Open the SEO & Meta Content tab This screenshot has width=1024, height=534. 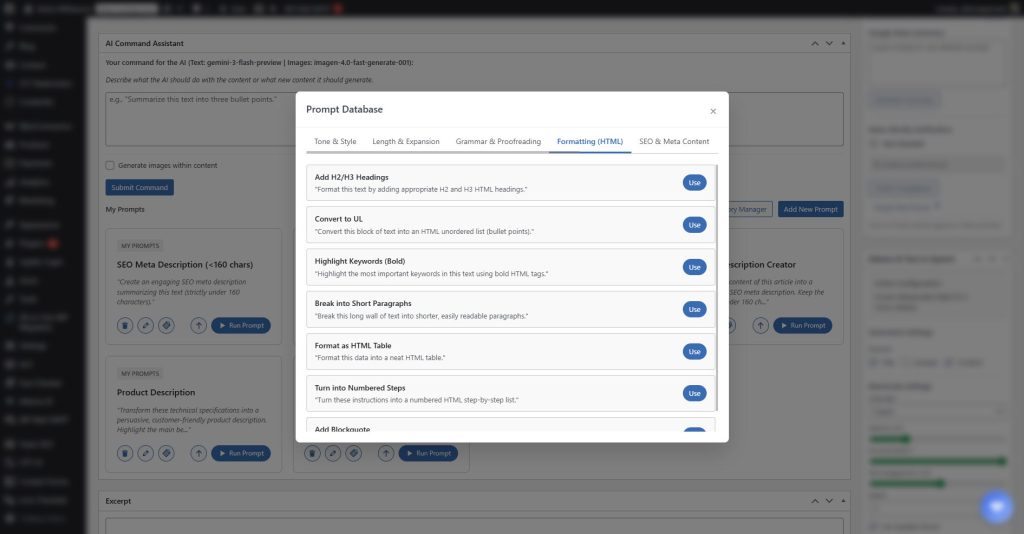(674, 142)
